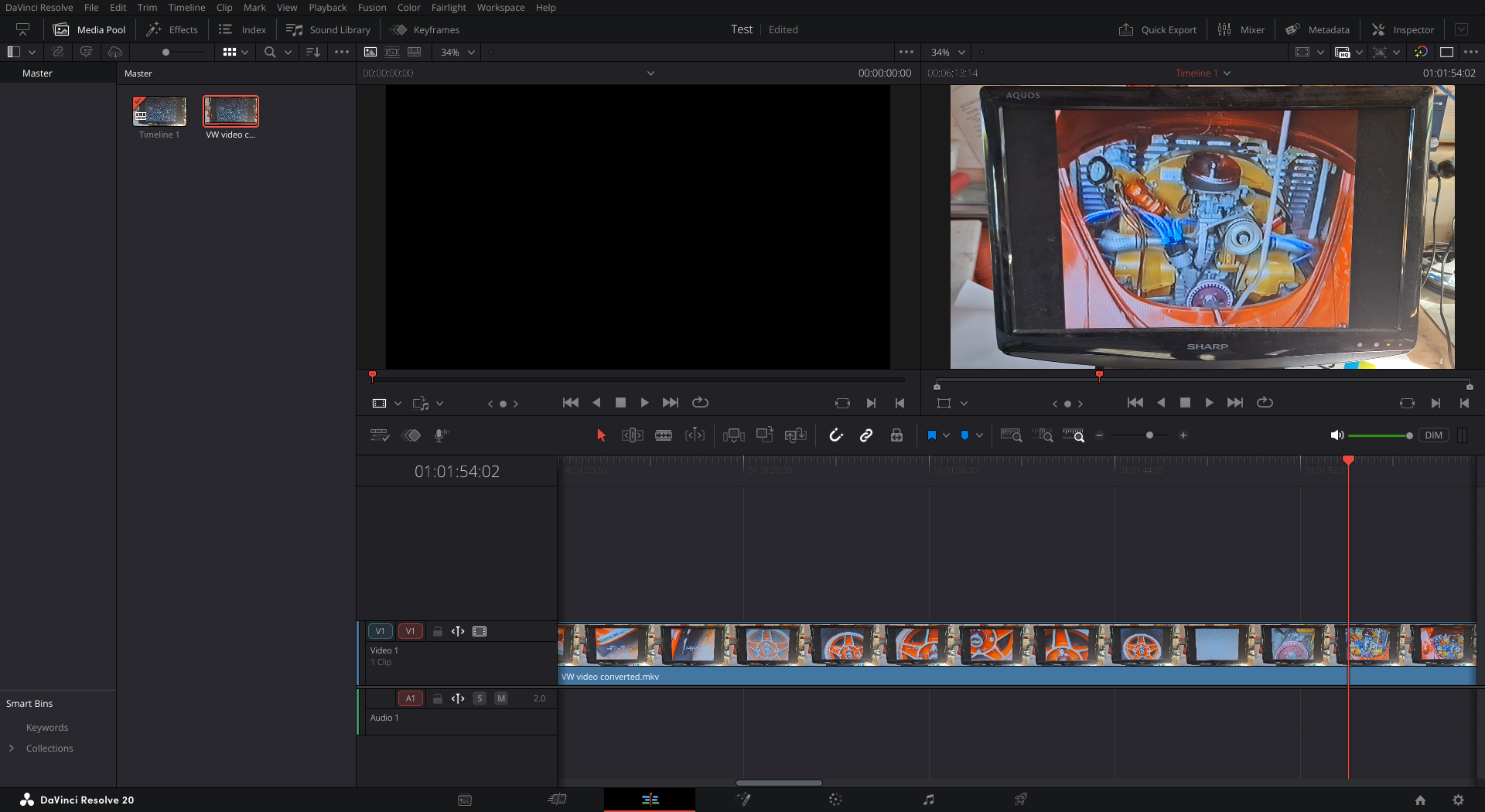Click the voiceover microphone icon

(x=441, y=435)
